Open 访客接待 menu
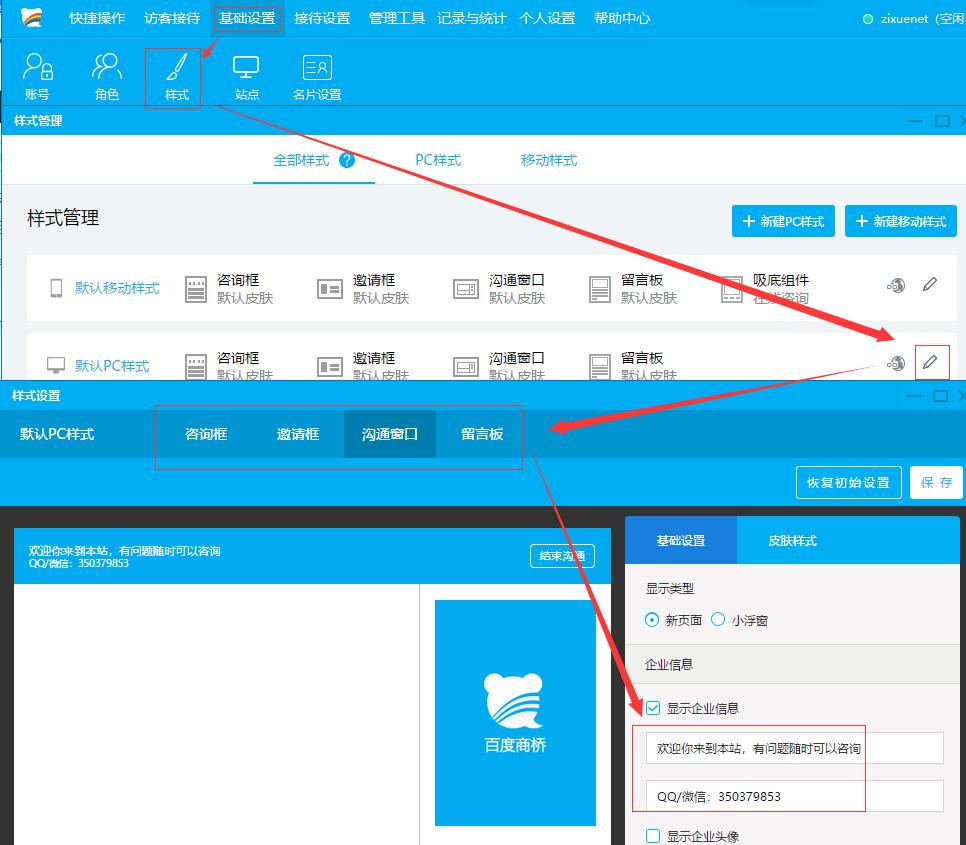 172,18
